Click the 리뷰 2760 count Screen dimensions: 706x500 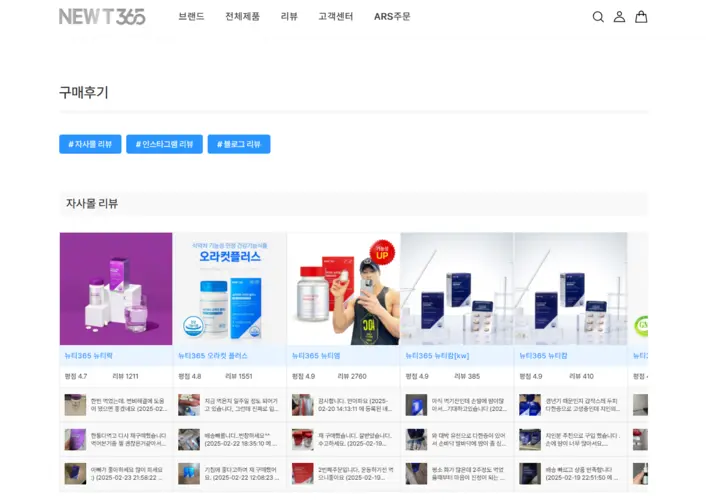click(352, 376)
